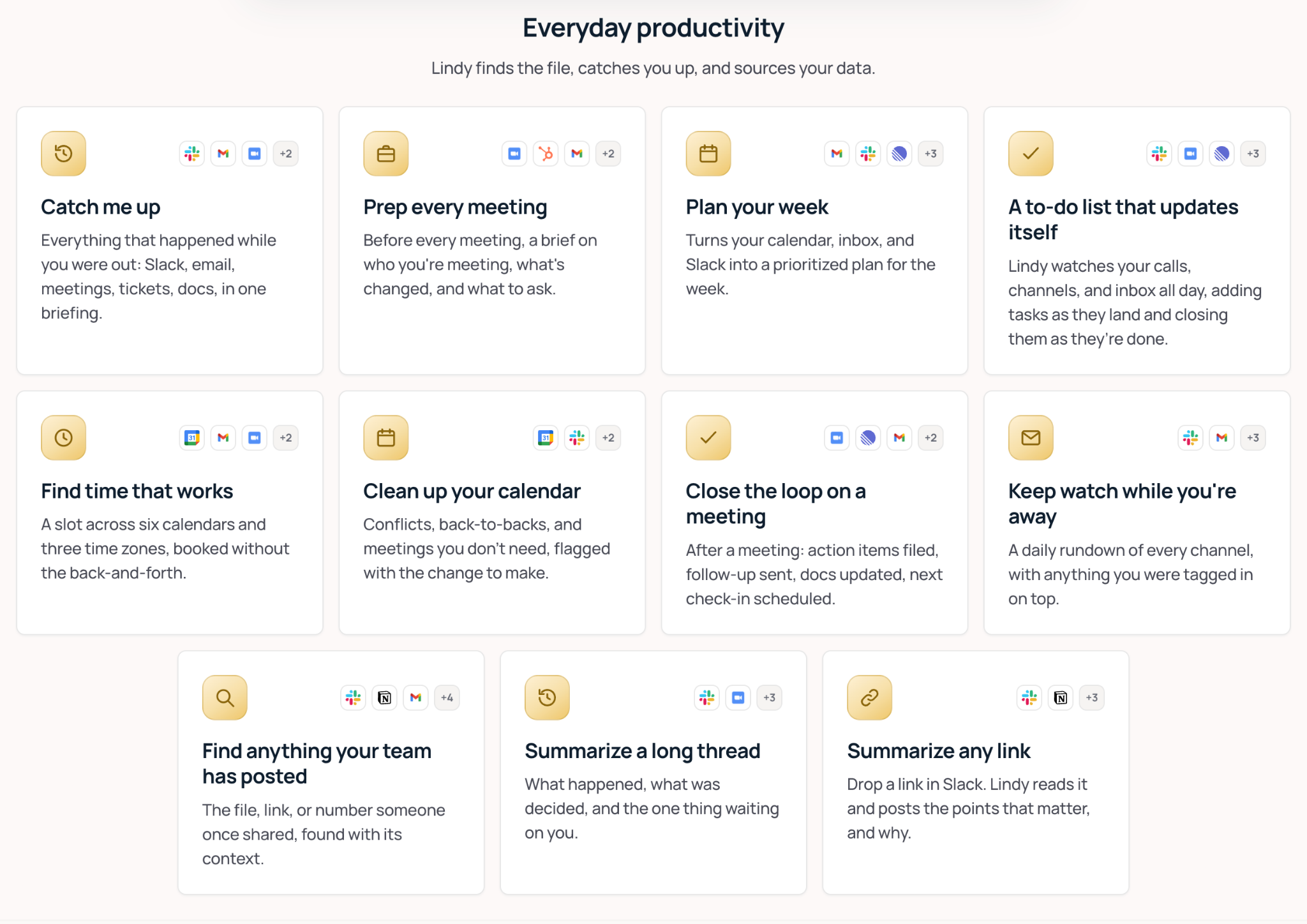Open the Keep watch while you're away heading
The image size is (1307, 924).
[x=1122, y=503]
